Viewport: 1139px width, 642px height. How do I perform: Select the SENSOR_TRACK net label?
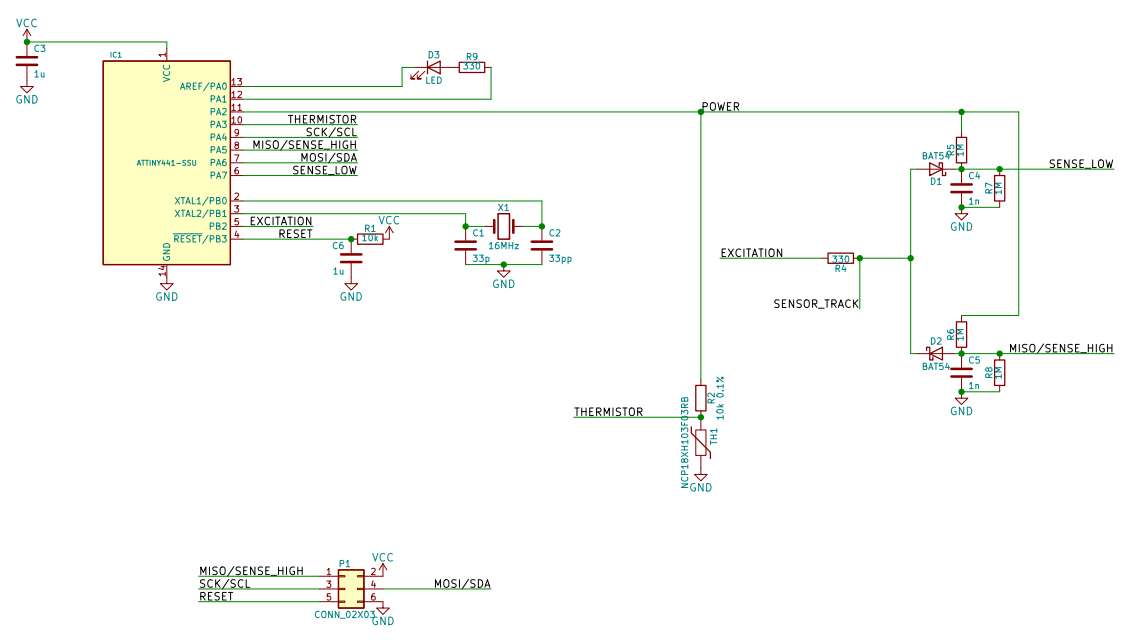(816, 302)
